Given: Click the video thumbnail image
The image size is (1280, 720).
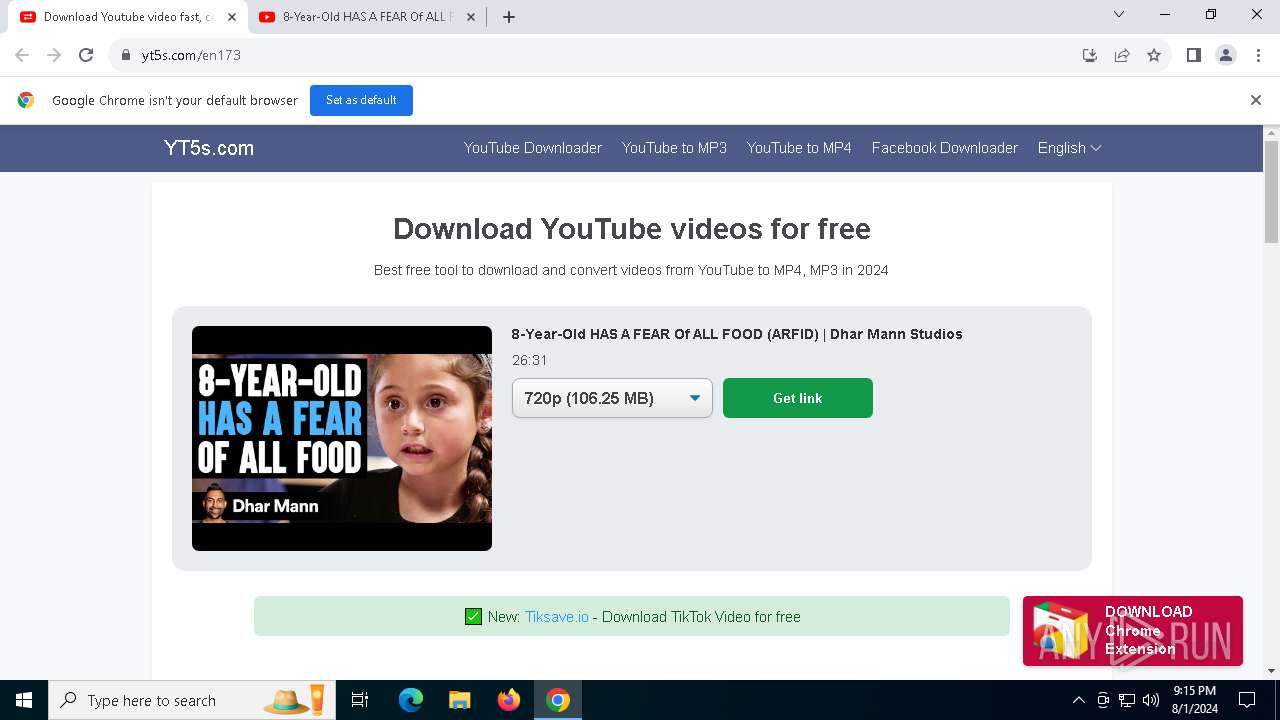Looking at the screenshot, I should (x=342, y=438).
